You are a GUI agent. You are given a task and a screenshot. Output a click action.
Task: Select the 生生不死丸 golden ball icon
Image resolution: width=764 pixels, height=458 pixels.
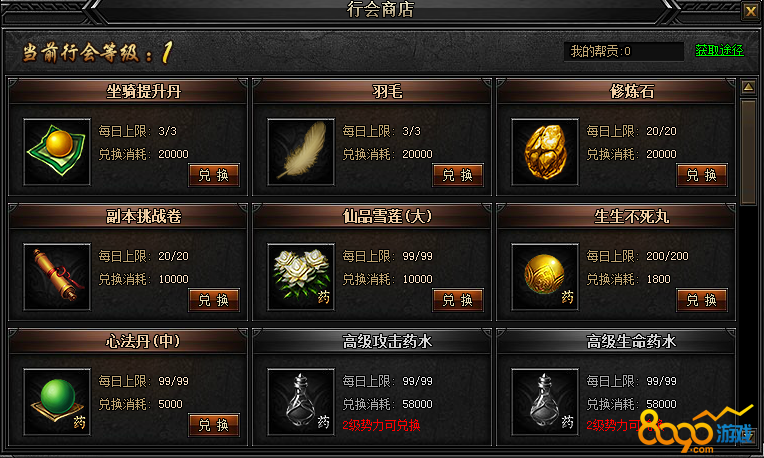[x=545, y=277]
